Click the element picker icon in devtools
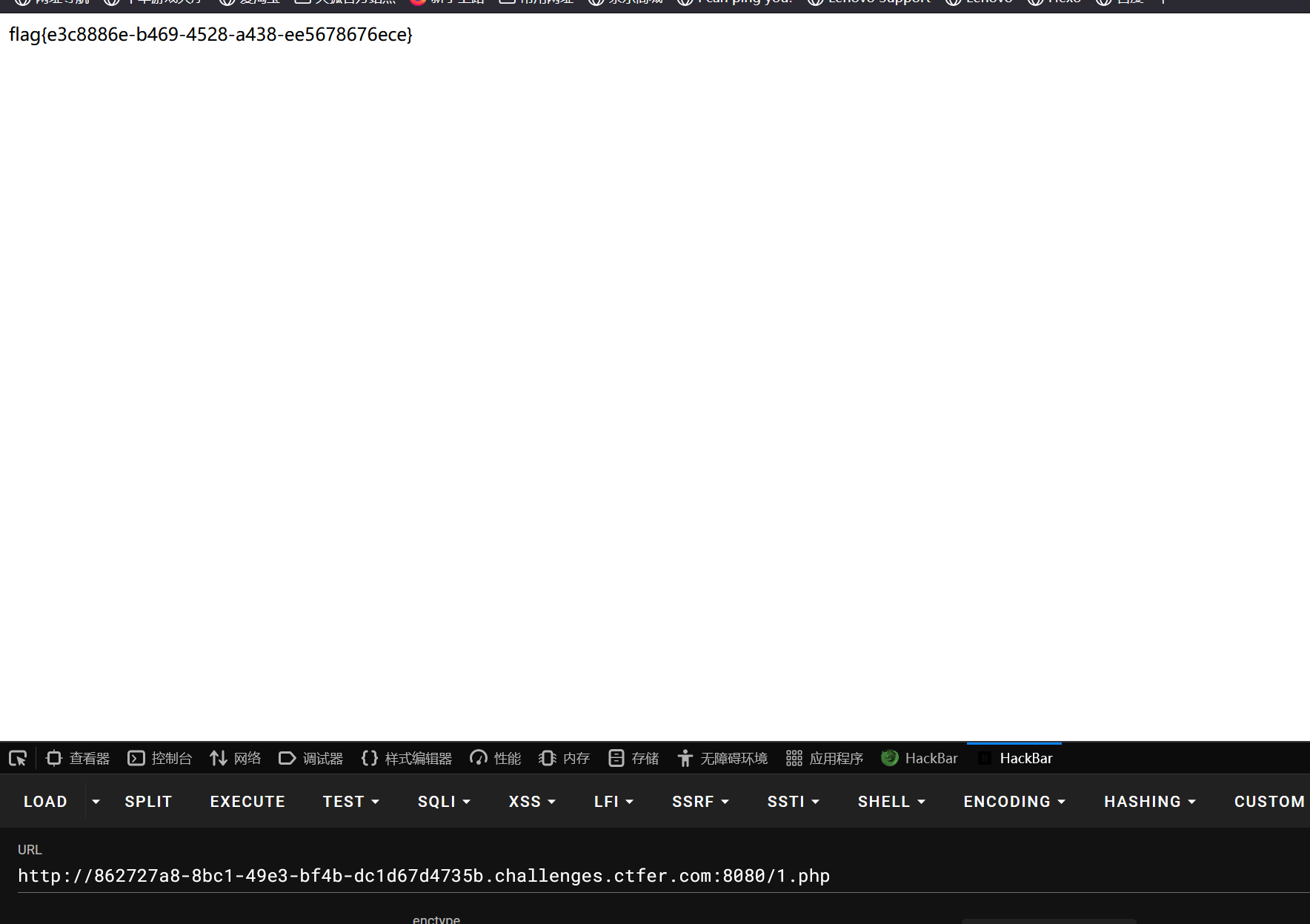The image size is (1310, 924). [18, 758]
